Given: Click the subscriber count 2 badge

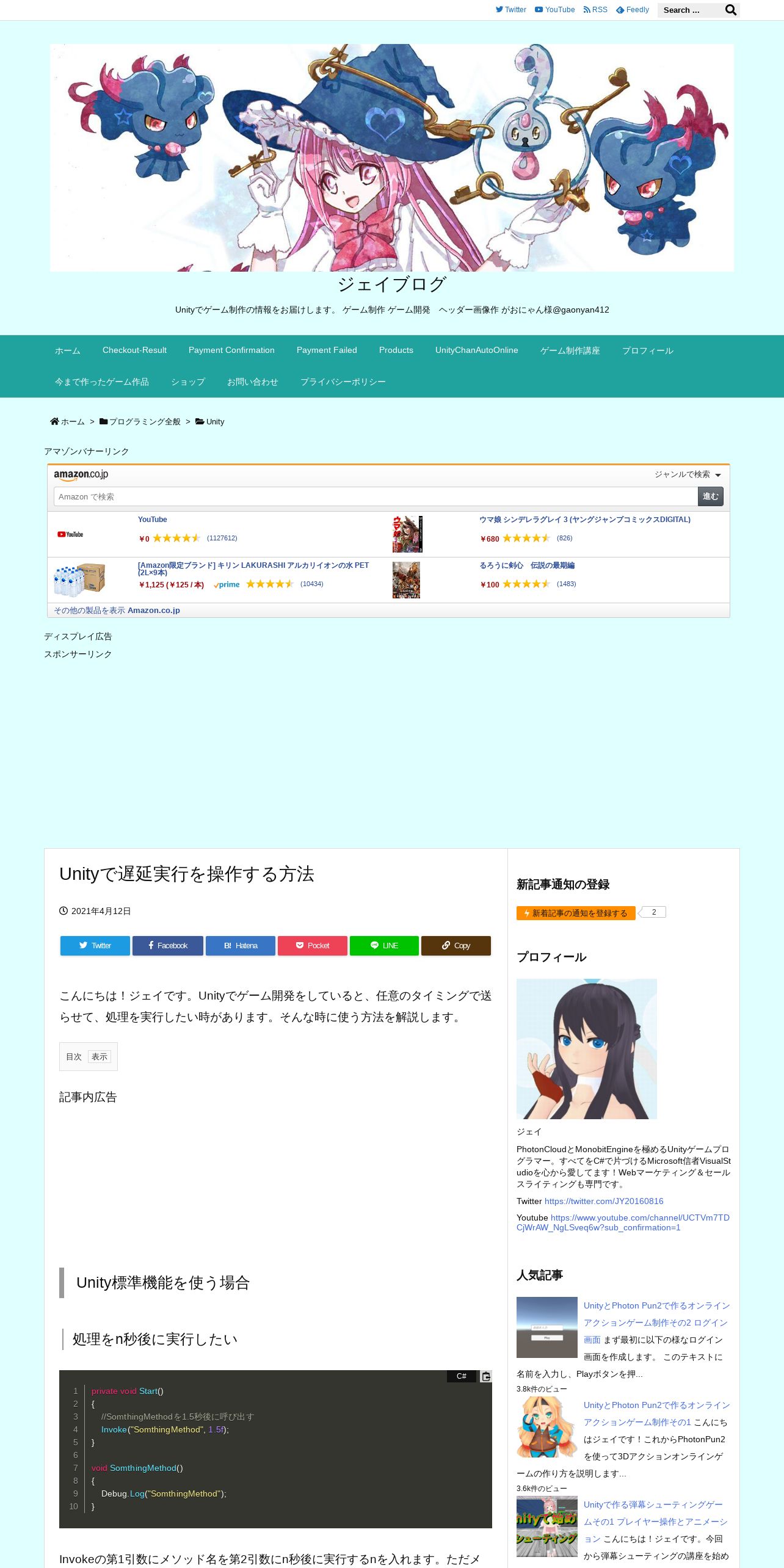Looking at the screenshot, I should 654,912.
